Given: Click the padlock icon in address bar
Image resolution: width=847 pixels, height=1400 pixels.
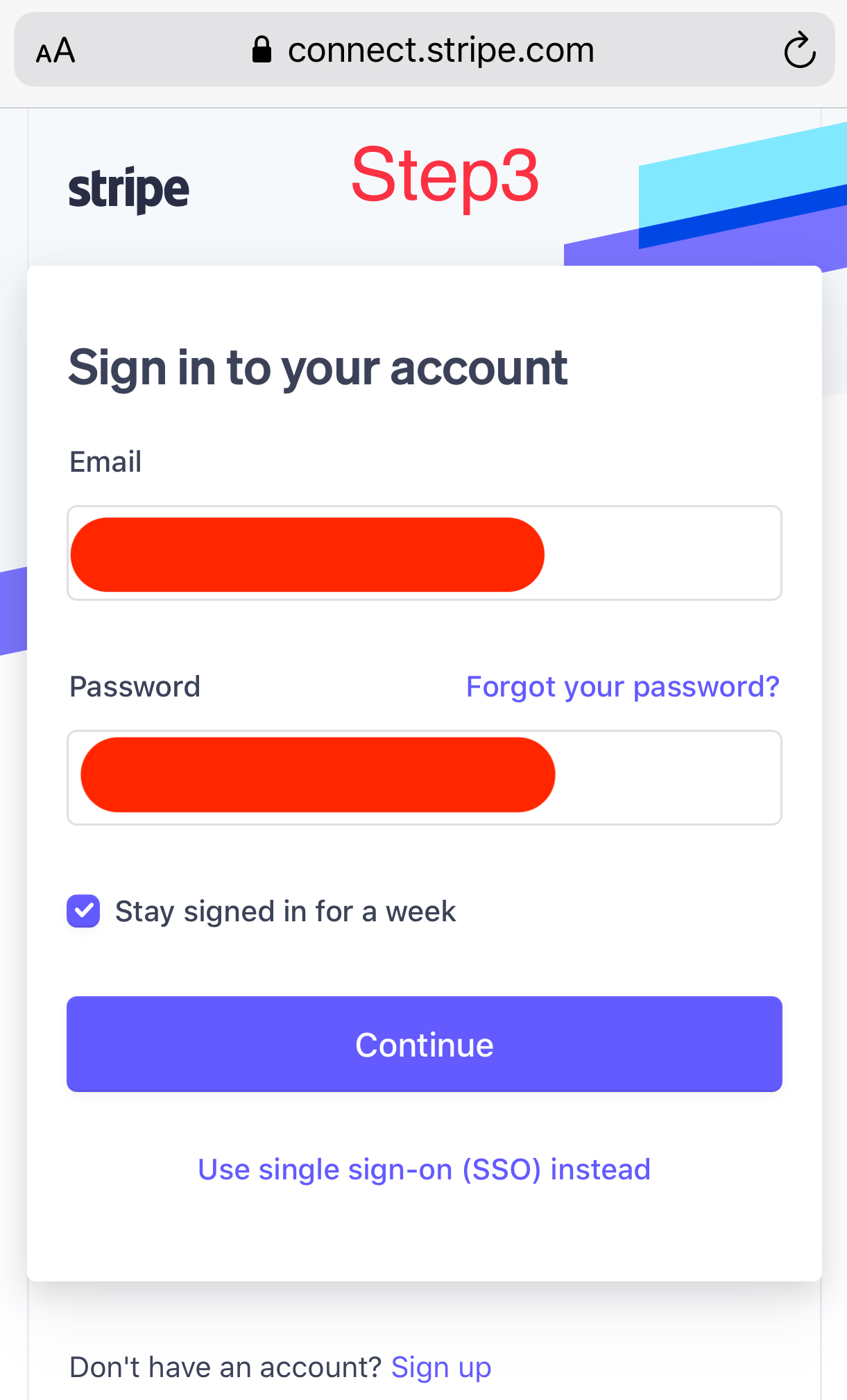Looking at the screenshot, I should point(262,49).
